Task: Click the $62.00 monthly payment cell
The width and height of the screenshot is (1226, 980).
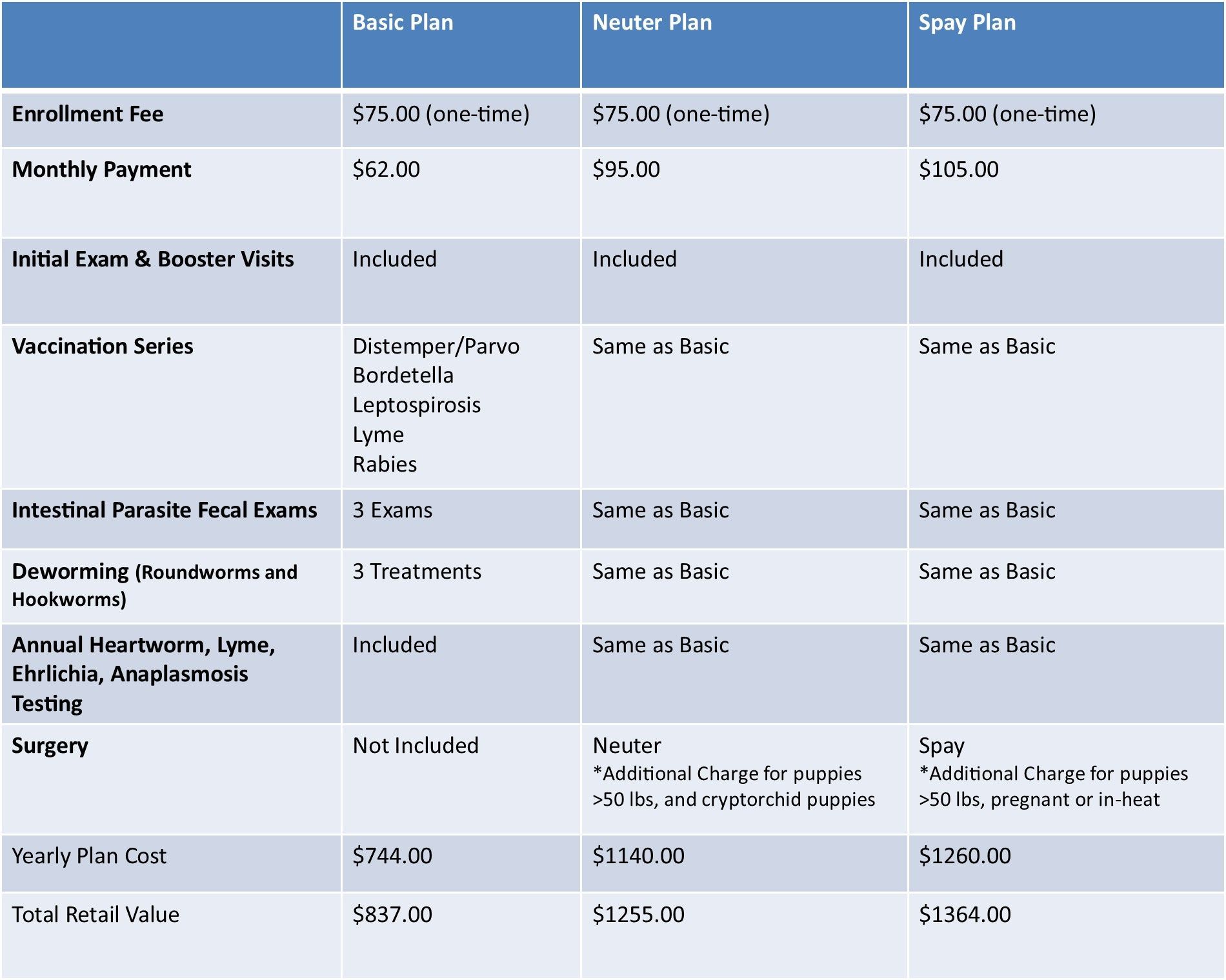Action: click(x=386, y=169)
